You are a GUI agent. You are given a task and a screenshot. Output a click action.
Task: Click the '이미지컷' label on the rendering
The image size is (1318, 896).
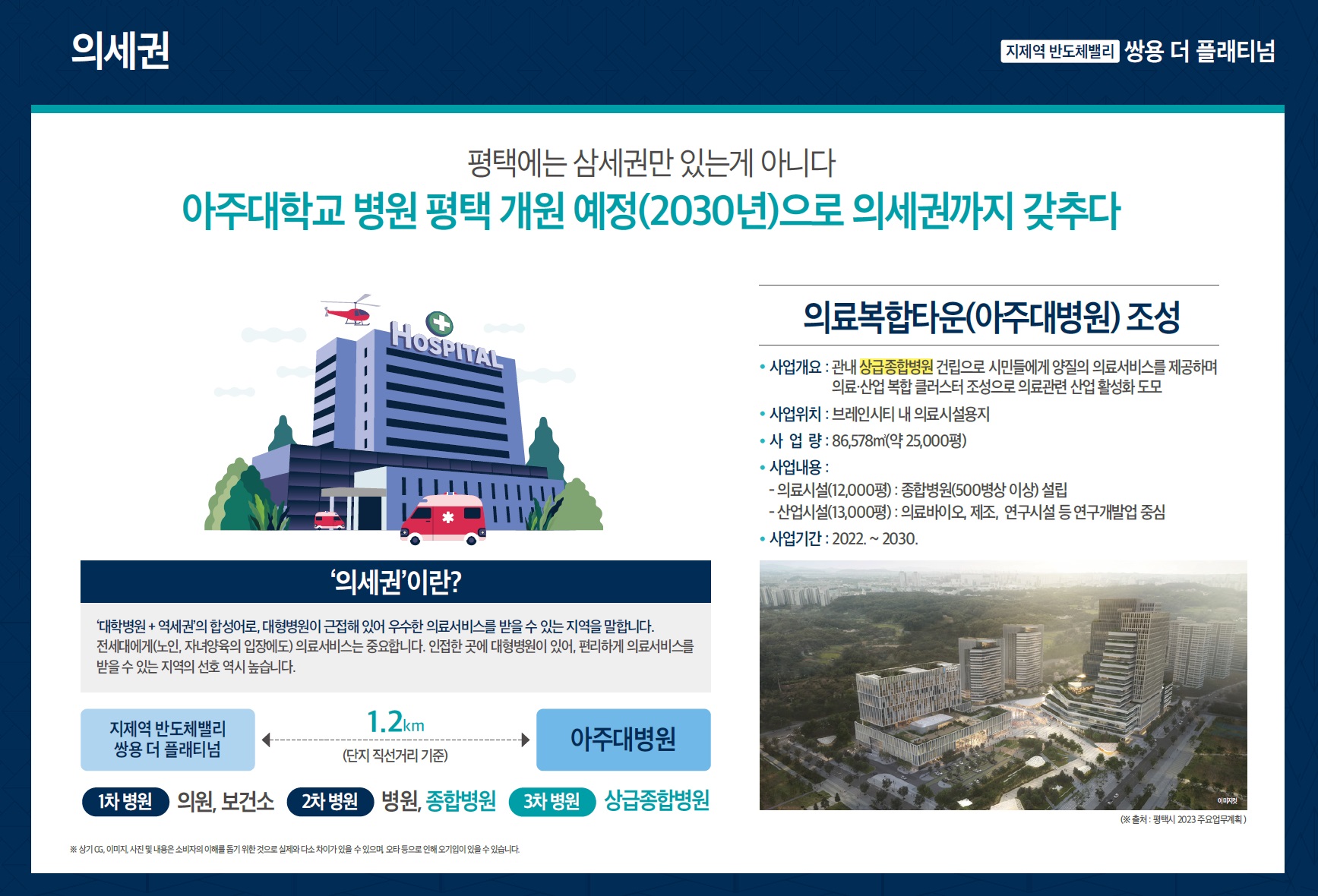[1227, 801]
